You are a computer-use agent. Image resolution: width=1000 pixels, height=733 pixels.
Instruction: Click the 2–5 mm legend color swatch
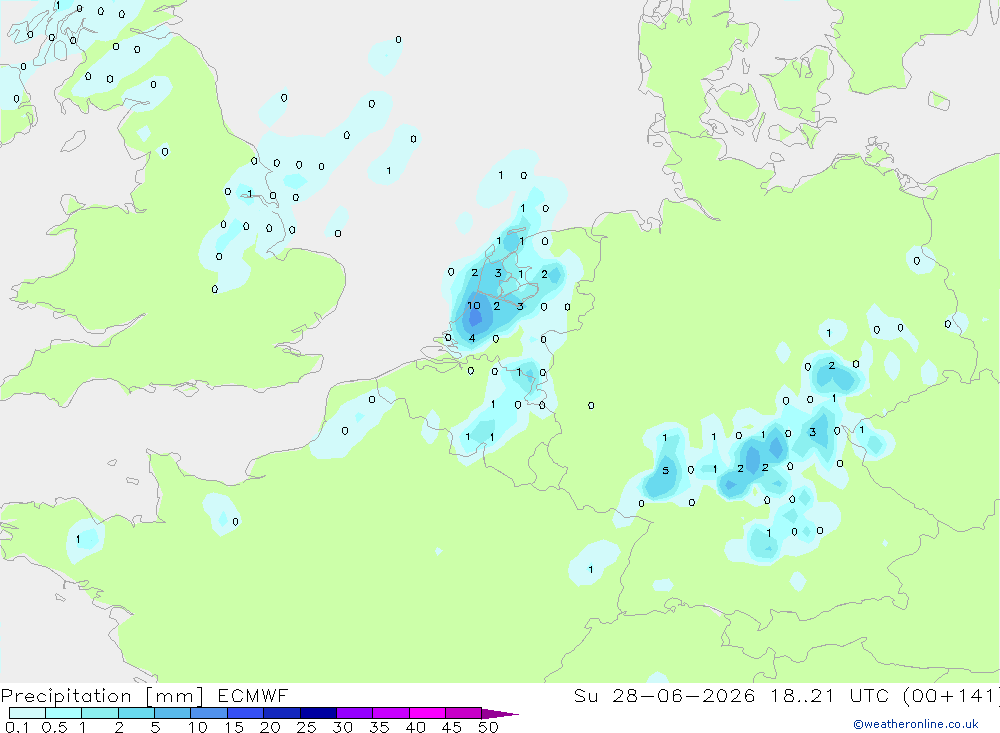136,713
